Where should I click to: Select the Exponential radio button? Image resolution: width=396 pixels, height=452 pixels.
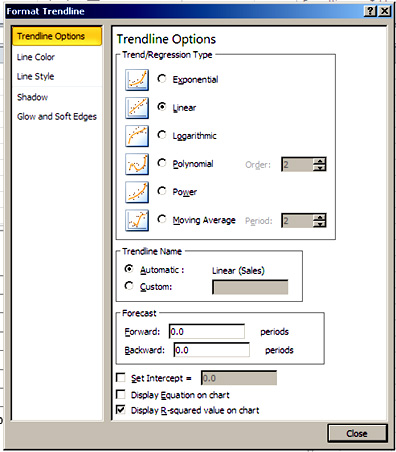tap(162, 79)
